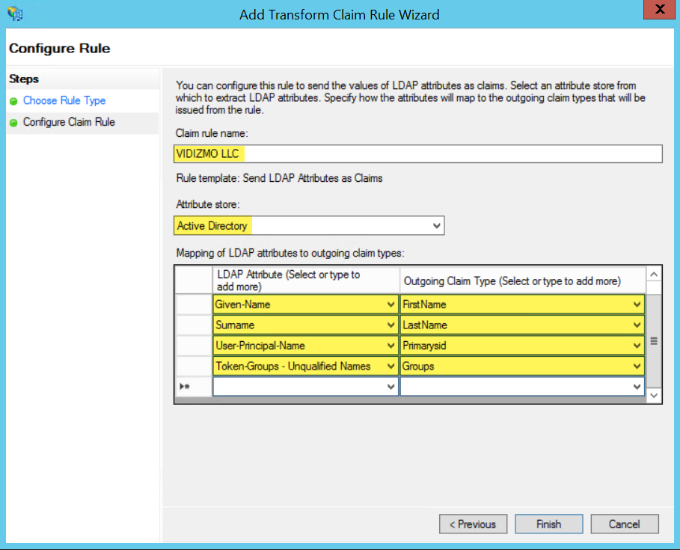Open Token-Groups - Unqualified Names dropdown
680x550 pixels.
coord(391,367)
